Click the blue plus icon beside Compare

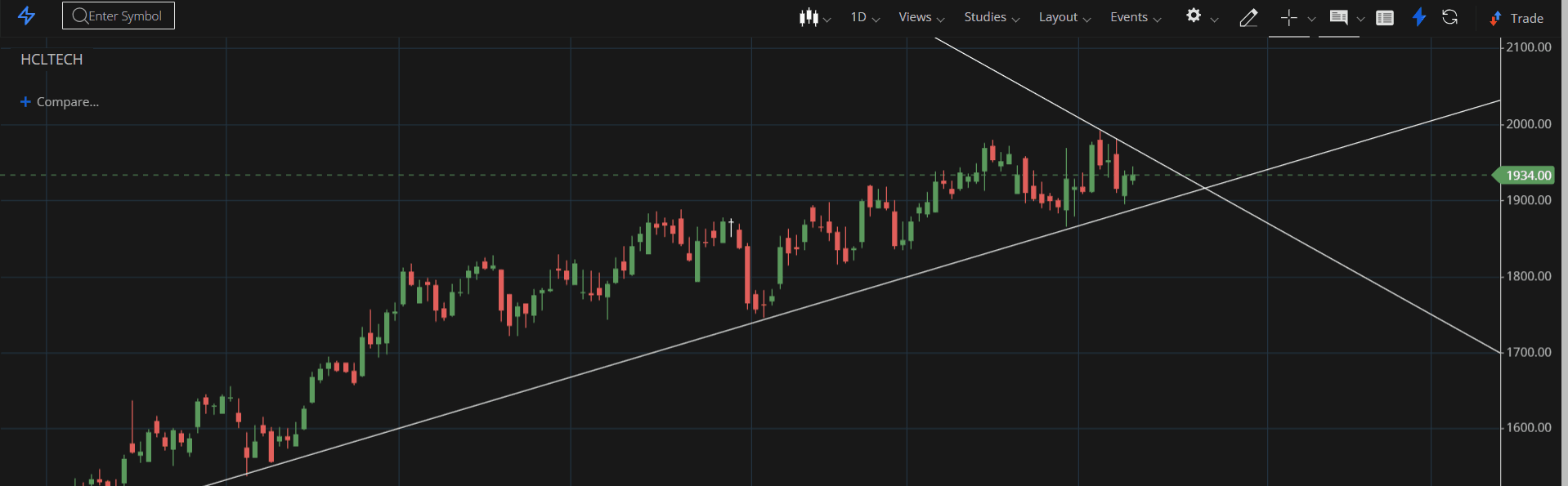click(25, 101)
